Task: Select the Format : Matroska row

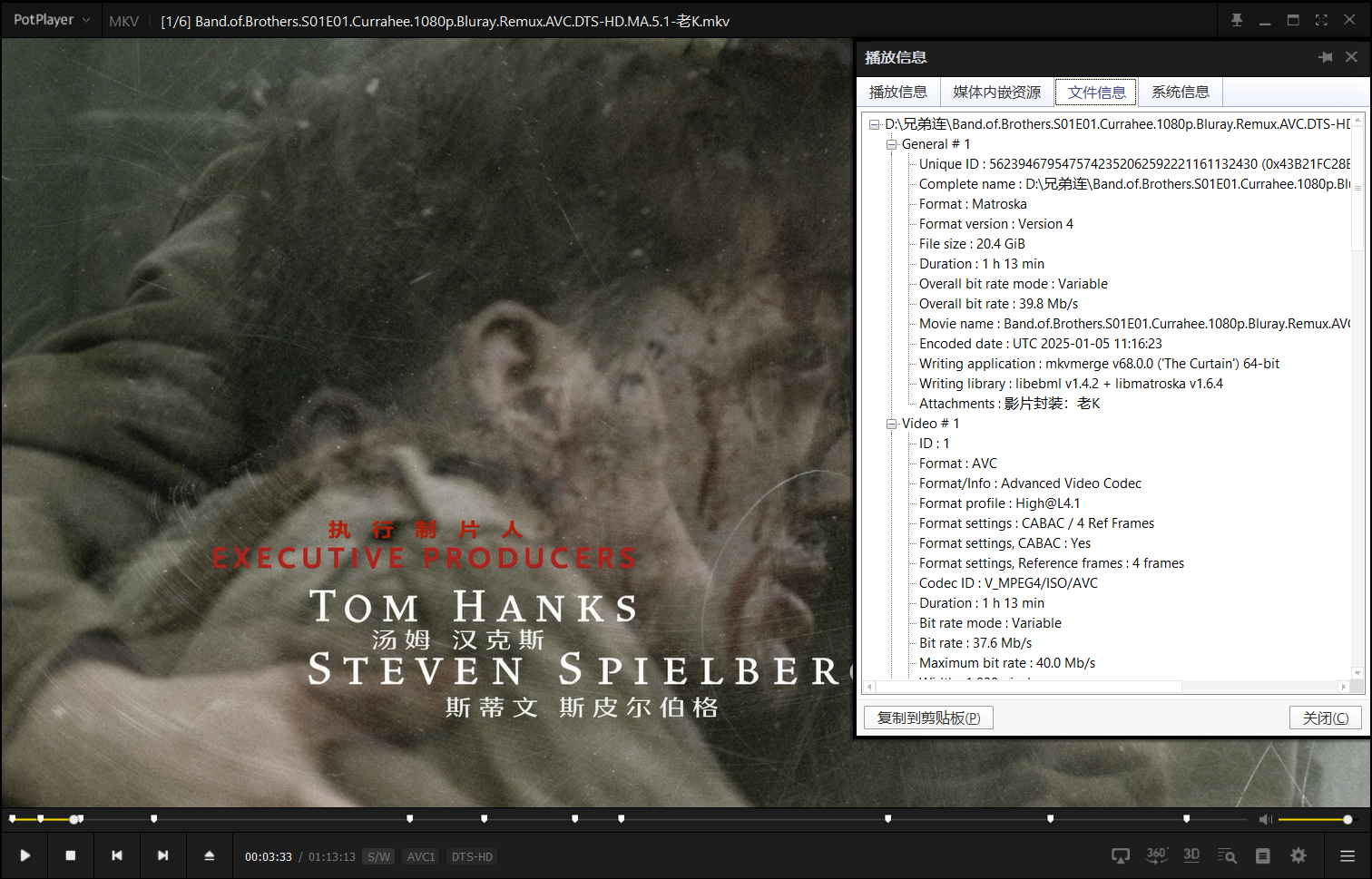Action: click(x=973, y=204)
